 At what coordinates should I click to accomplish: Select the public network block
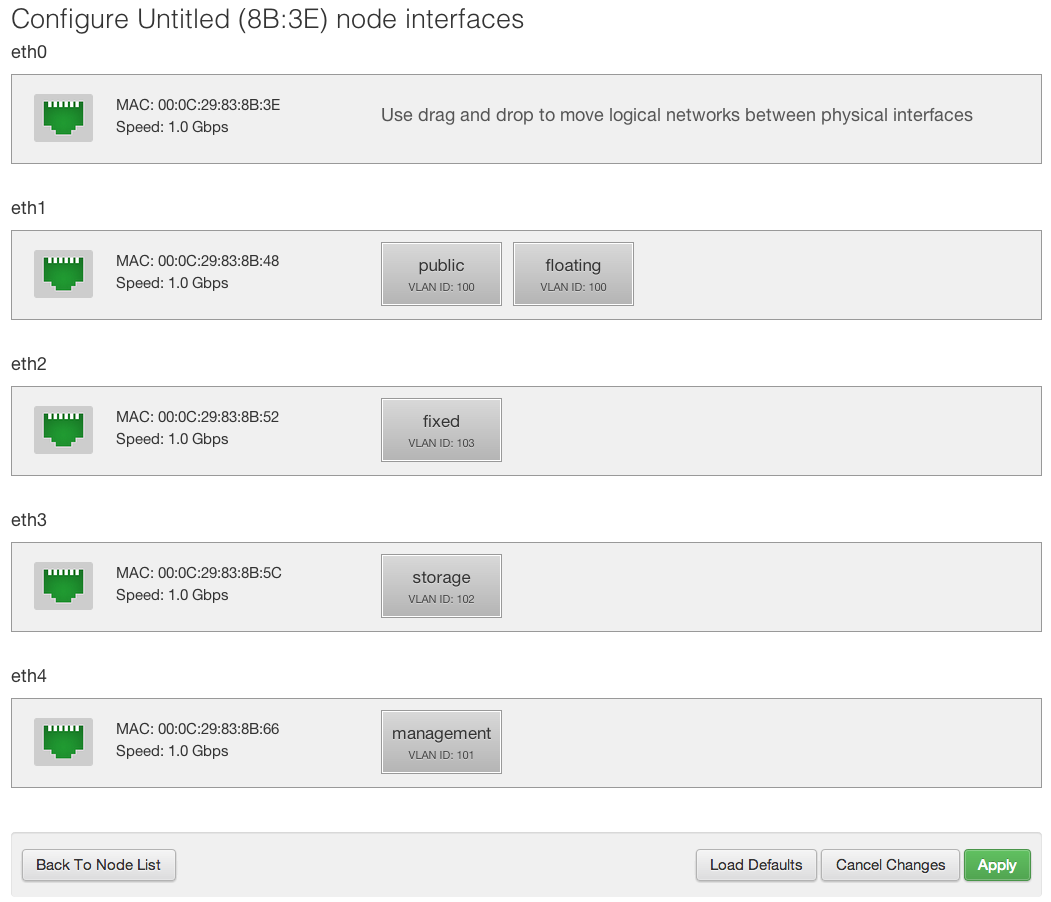click(x=441, y=274)
